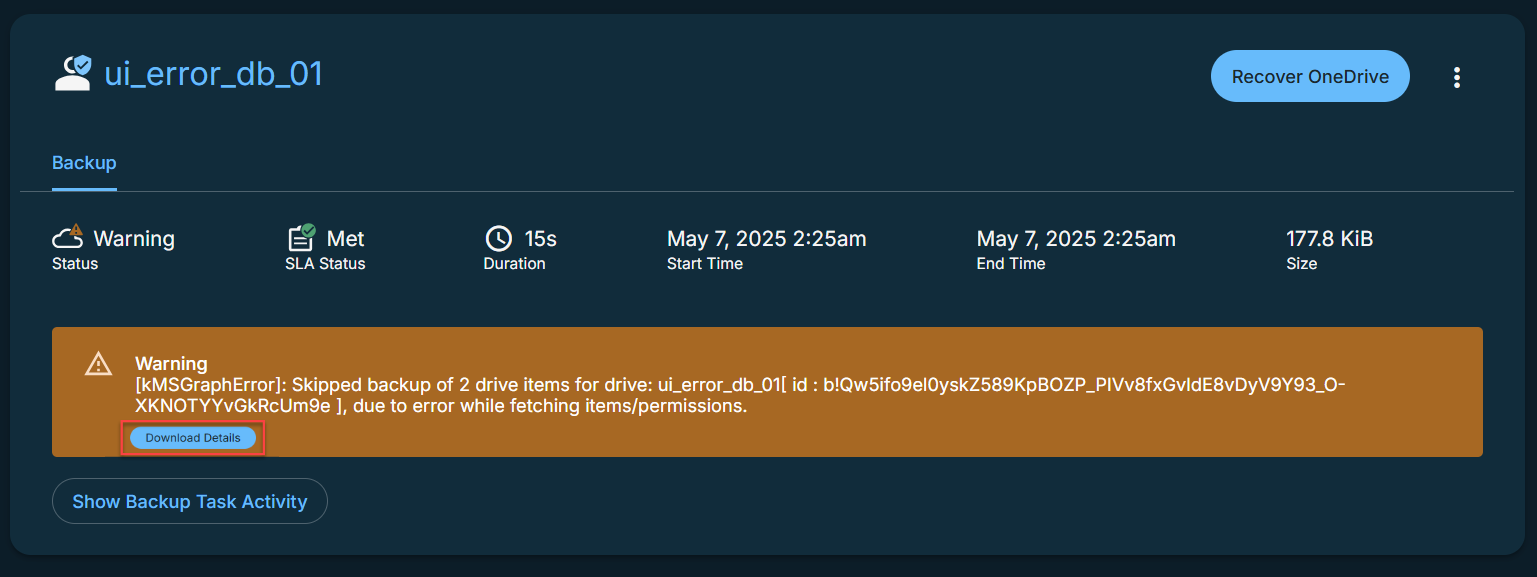This screenshot has height=577, width=1537.
Task: Click the End Time date value
Action: pos(1076,239)
